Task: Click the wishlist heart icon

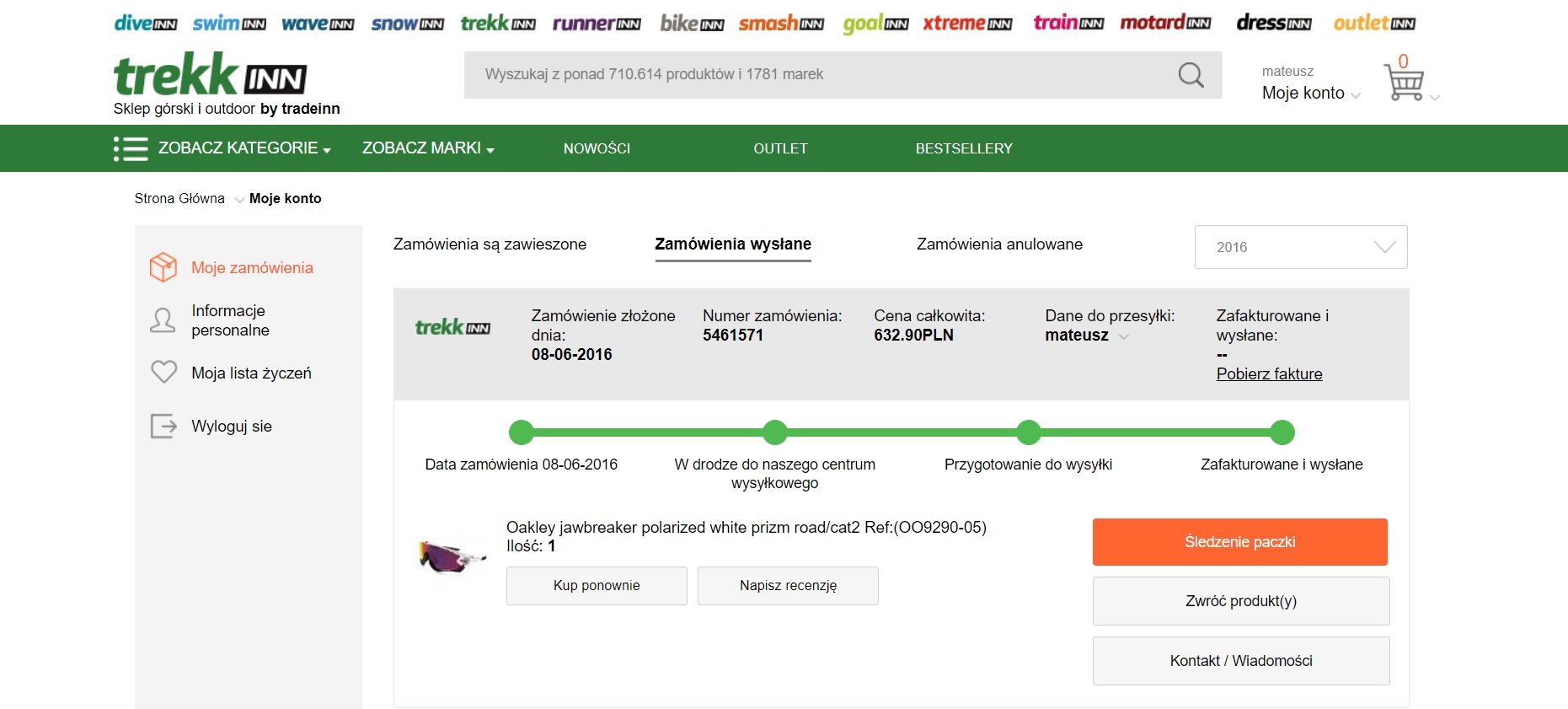Action: tap(163, 372)
